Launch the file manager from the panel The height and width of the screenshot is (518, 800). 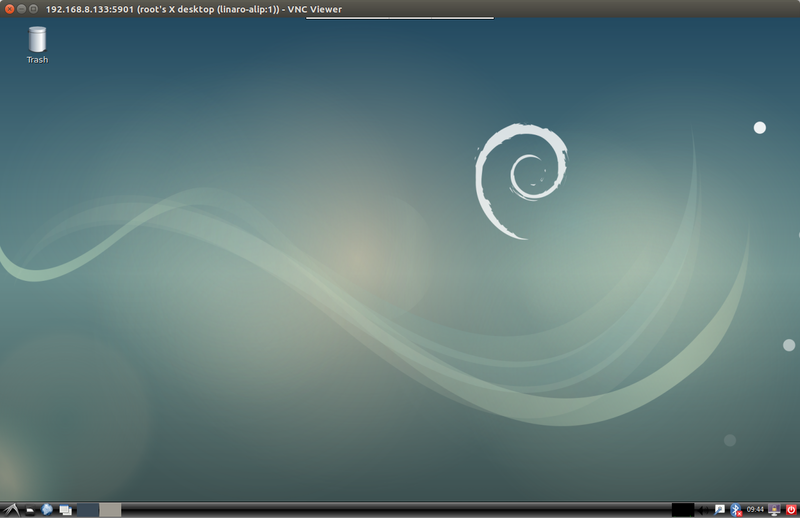(30, 510)
